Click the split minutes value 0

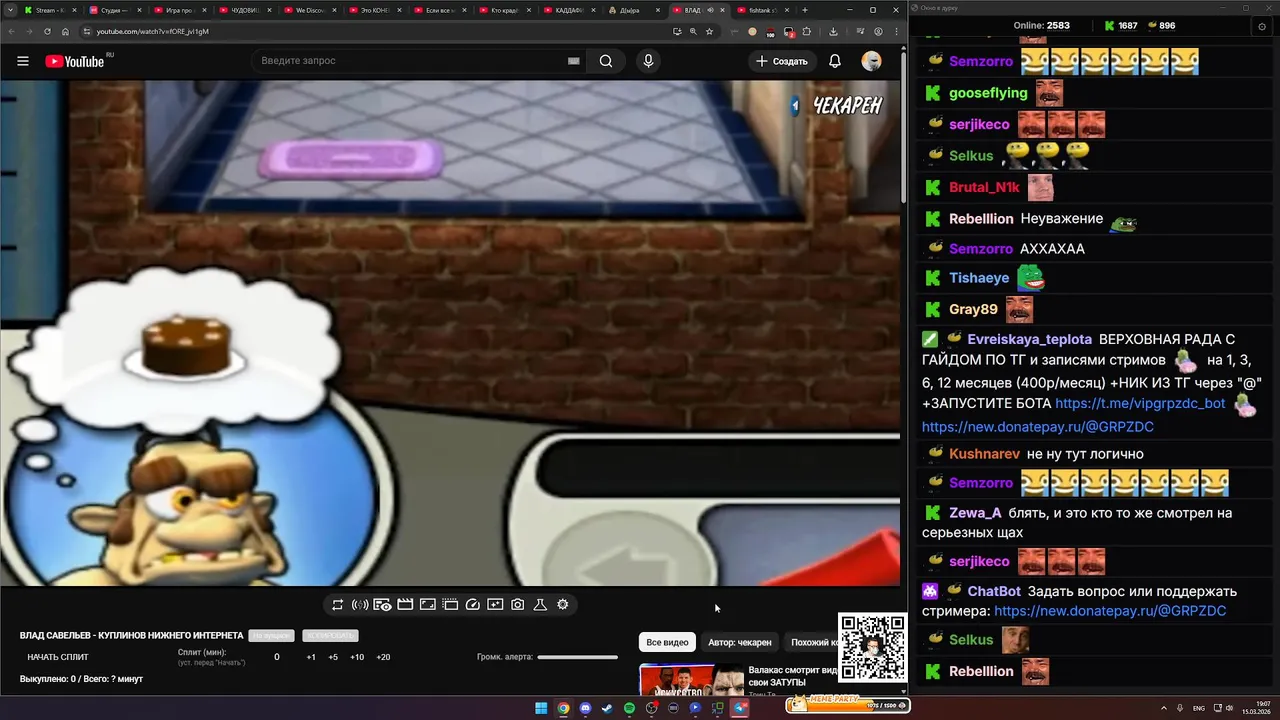click(277, 657)
